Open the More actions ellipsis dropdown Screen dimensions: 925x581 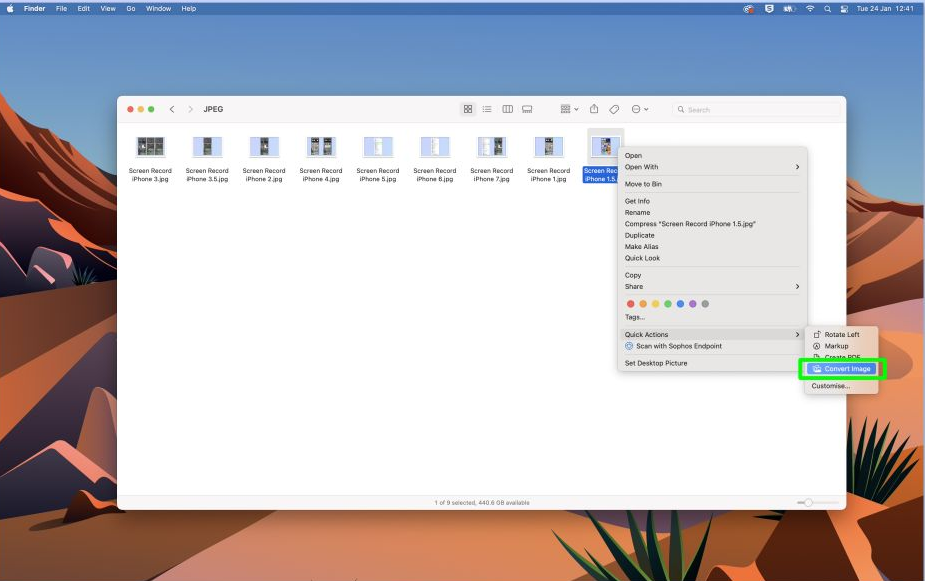(639, 109)
